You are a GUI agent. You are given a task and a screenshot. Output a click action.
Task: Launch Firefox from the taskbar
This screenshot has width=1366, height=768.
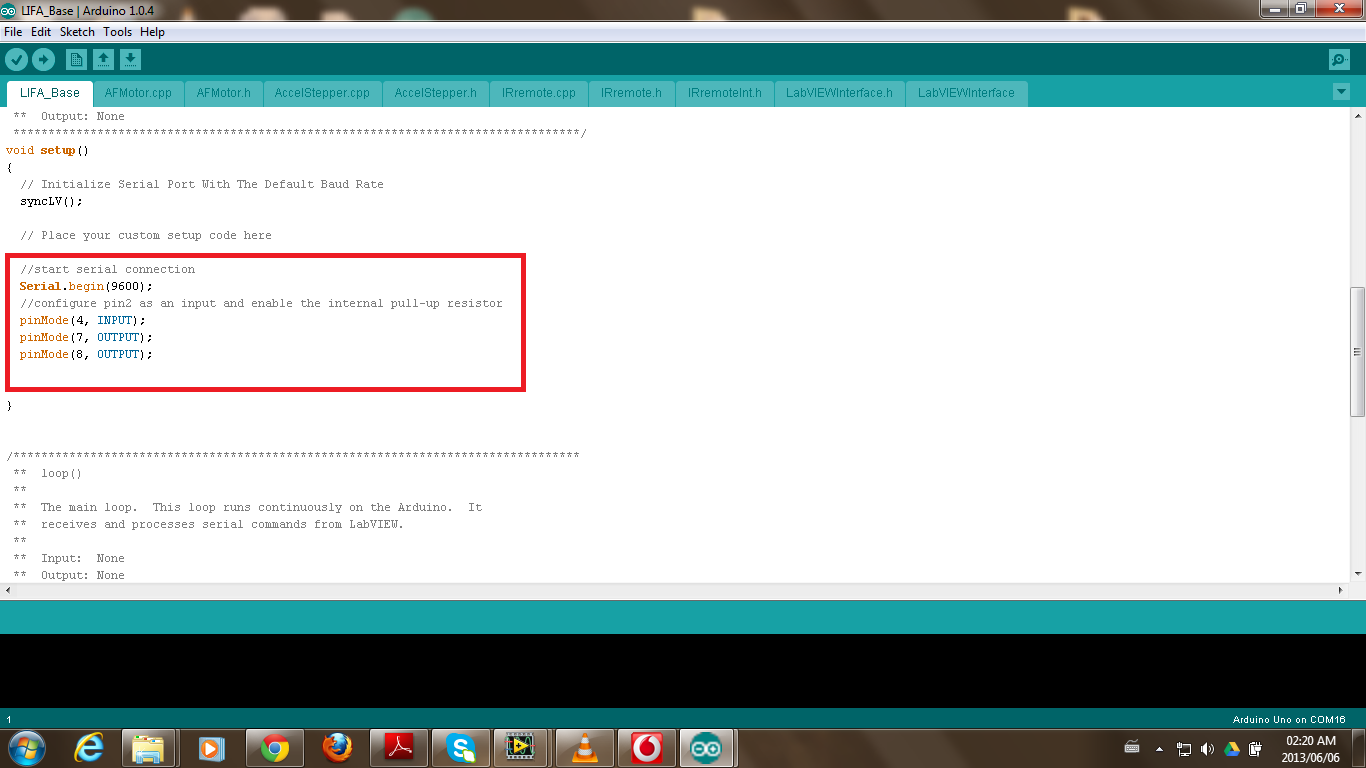coord(337,747)
